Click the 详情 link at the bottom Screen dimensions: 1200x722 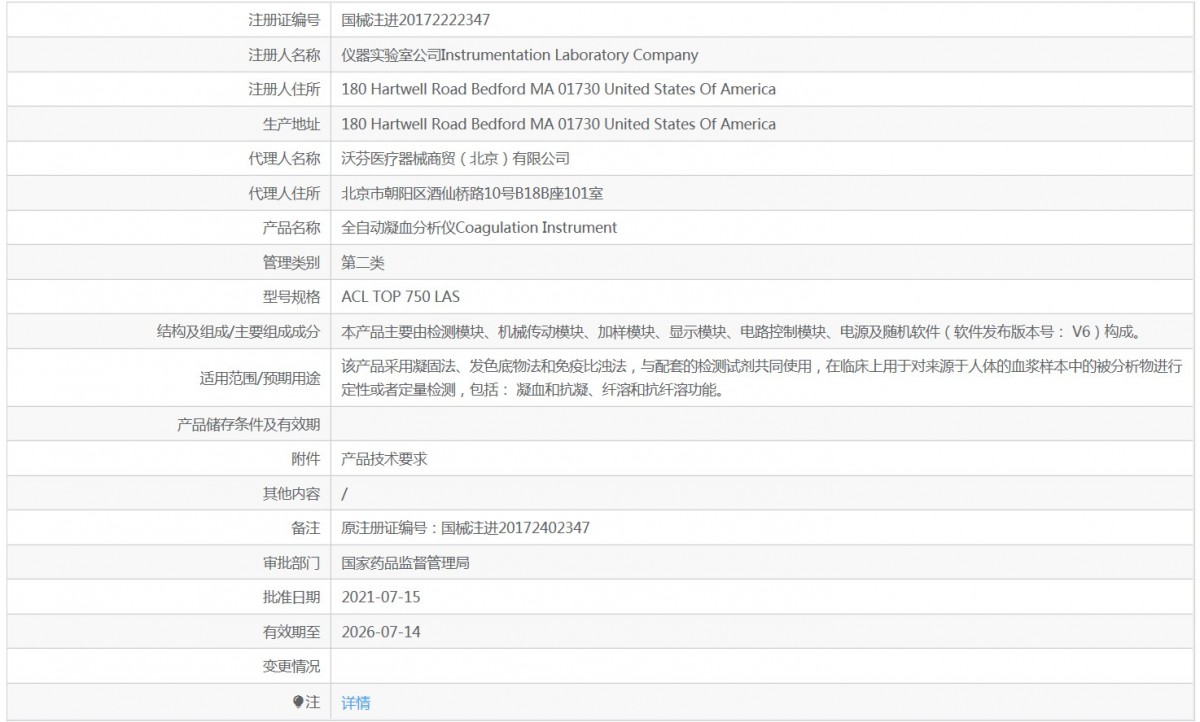[x=356, y=703]
